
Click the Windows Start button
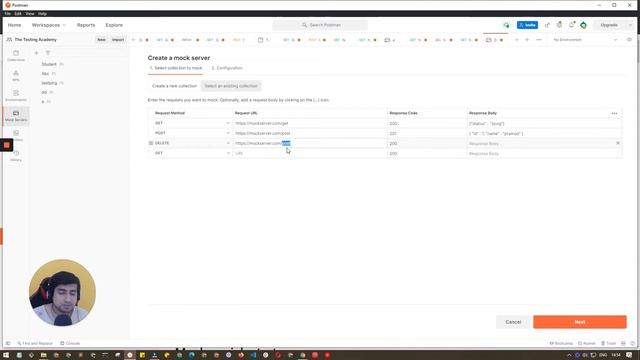6,355
